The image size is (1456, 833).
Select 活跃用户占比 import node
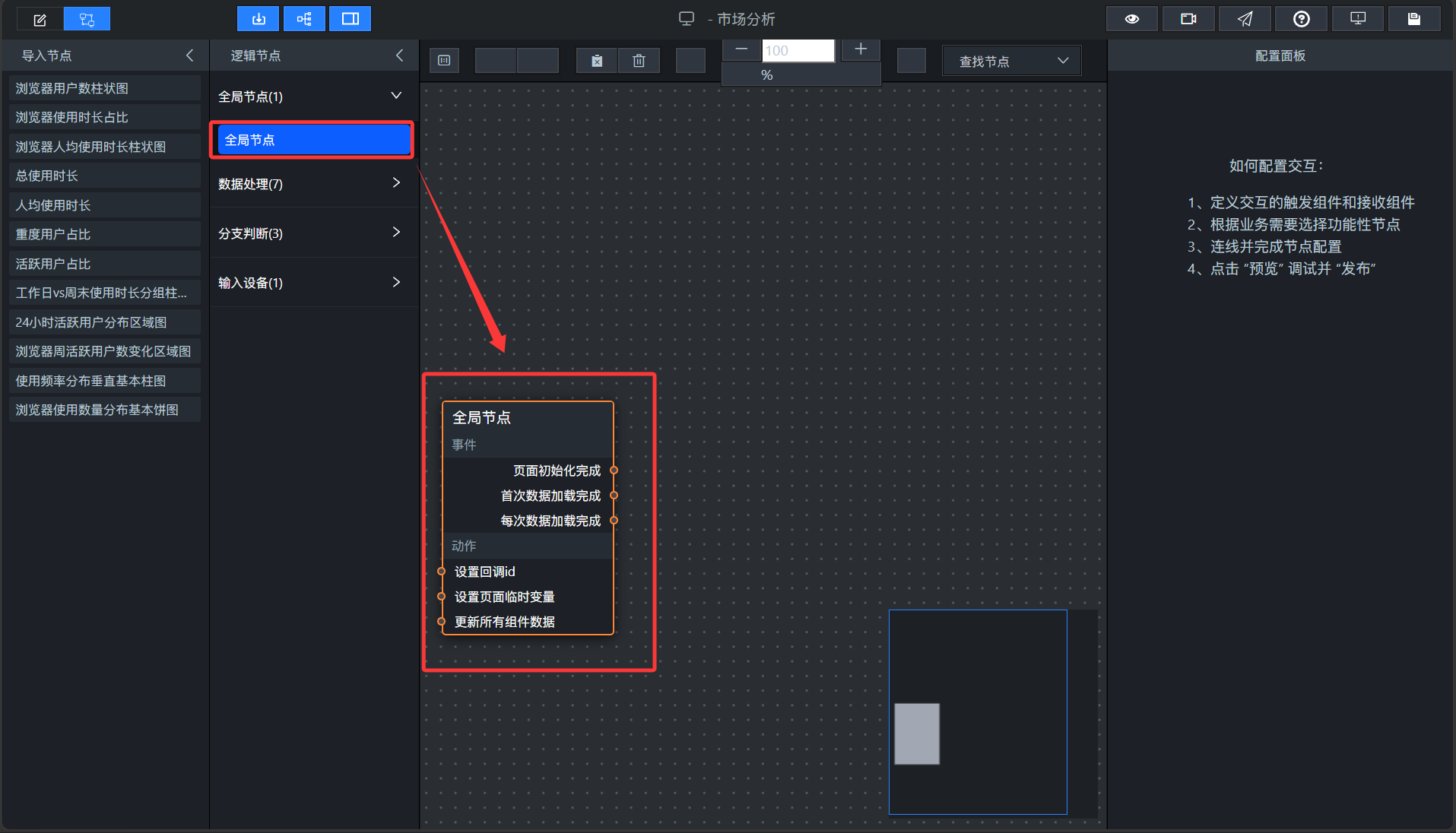105,264
